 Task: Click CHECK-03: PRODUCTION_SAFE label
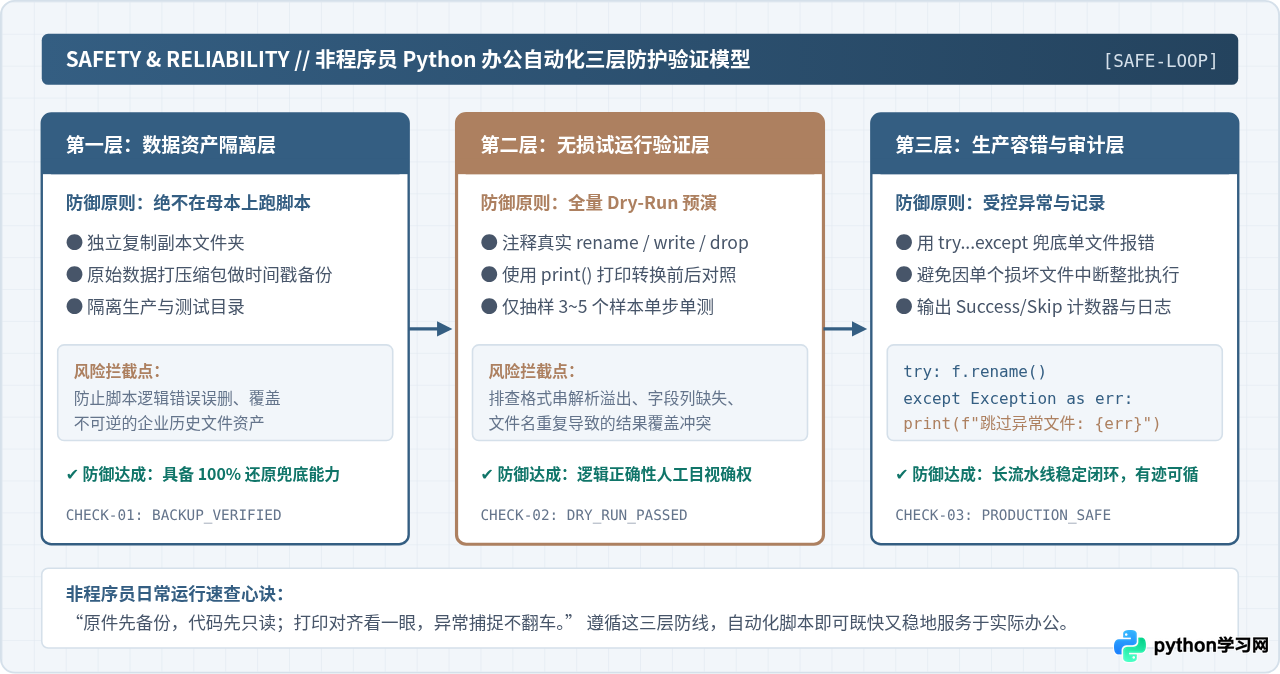click(x=1003, y=515)
